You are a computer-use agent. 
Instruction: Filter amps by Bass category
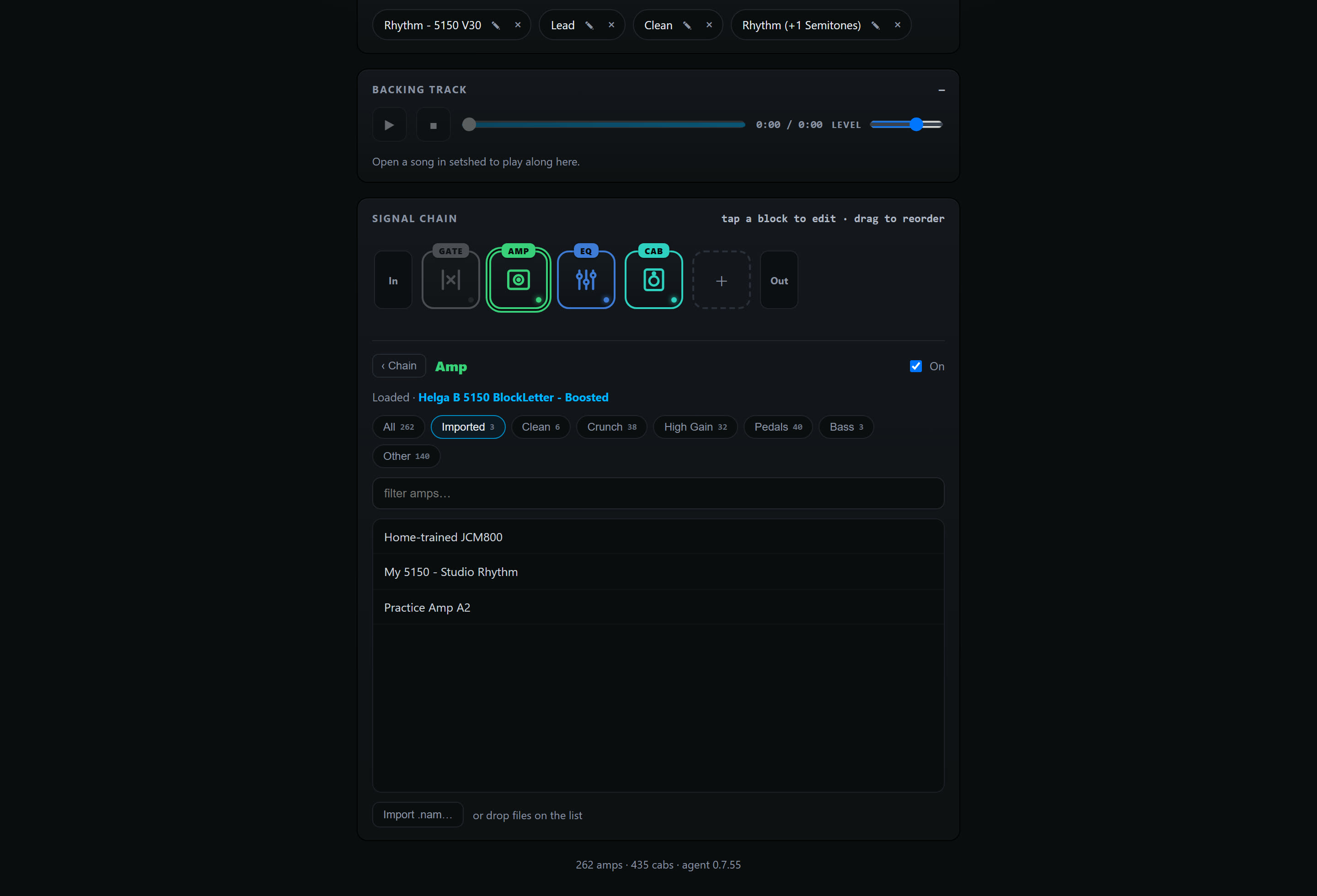tap(846, 427)
